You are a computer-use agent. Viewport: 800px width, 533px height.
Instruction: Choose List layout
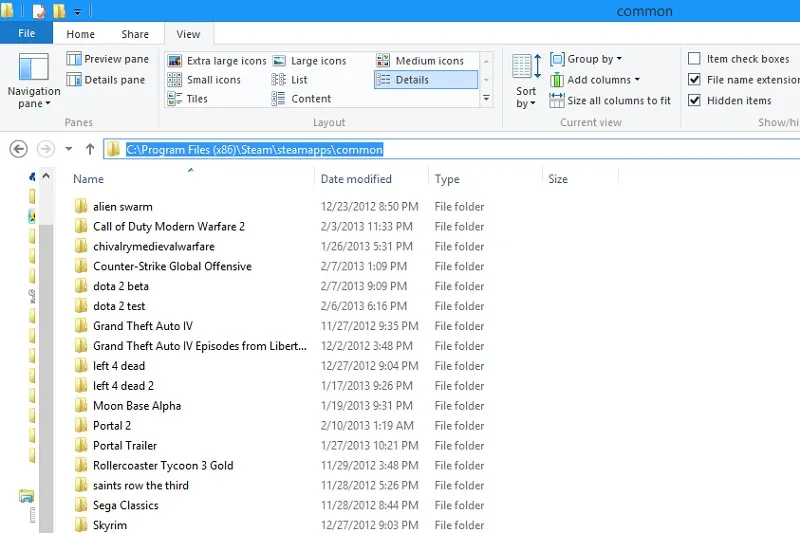point(289,80)
